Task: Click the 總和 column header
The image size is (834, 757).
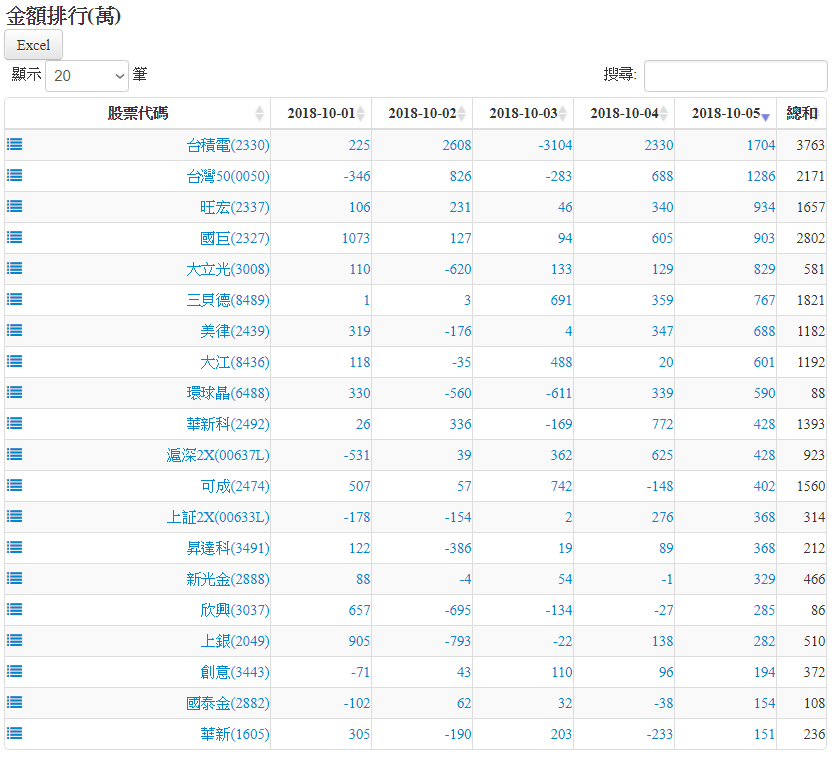Action: [802, 114]
